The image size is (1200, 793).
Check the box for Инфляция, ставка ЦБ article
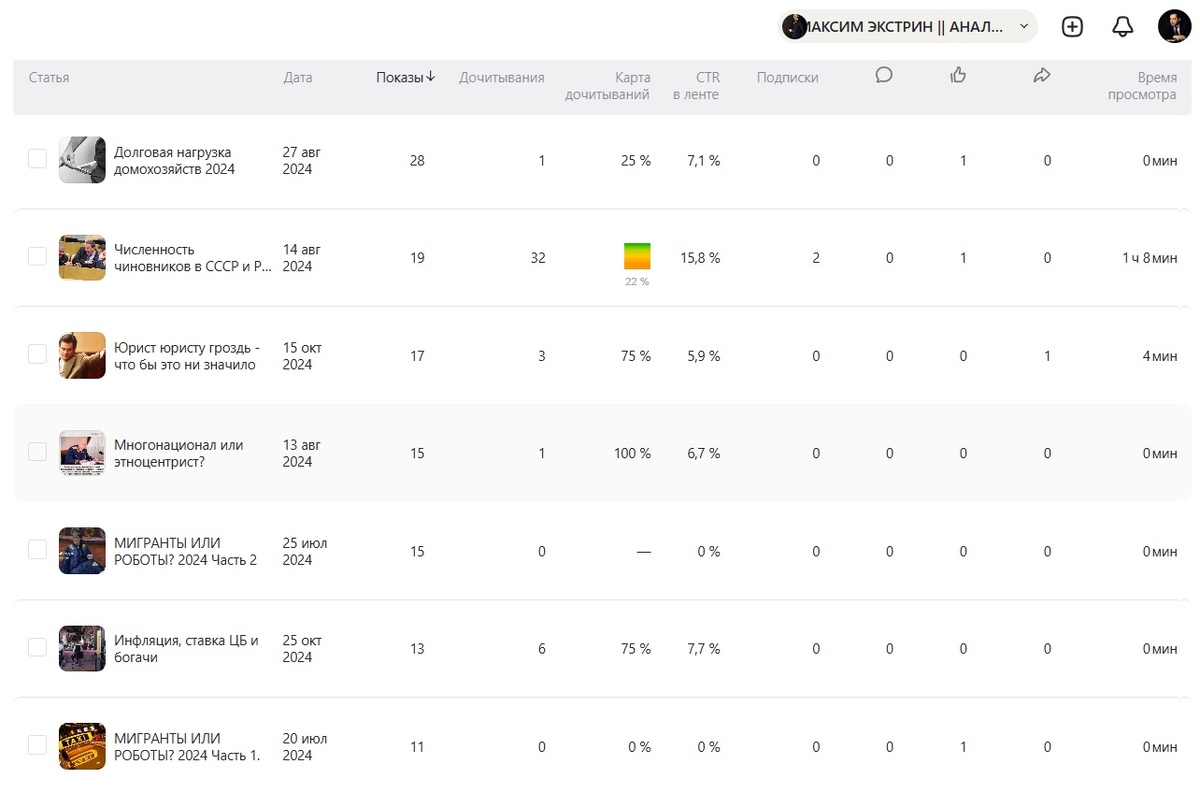click(x=37, y=647)
